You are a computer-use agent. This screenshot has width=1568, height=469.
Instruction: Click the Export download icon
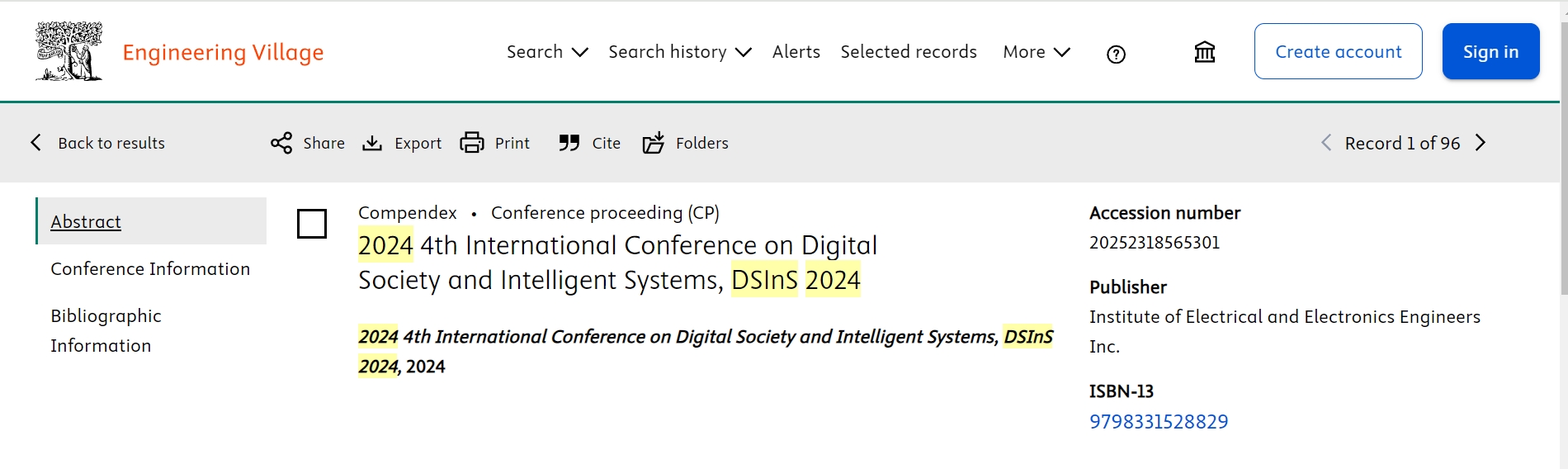pos(372,143)
